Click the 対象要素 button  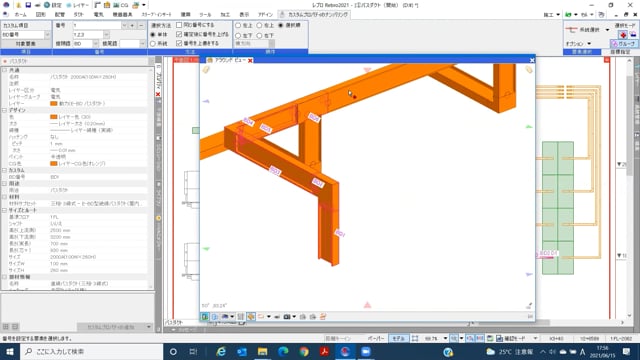(x=26, y=44)
